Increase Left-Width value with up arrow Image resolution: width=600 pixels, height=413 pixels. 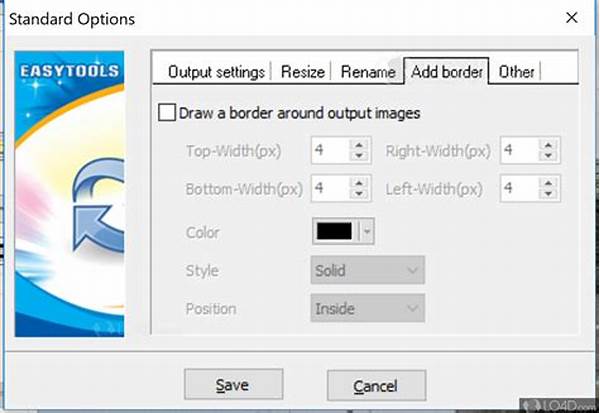tap(548, 182)
